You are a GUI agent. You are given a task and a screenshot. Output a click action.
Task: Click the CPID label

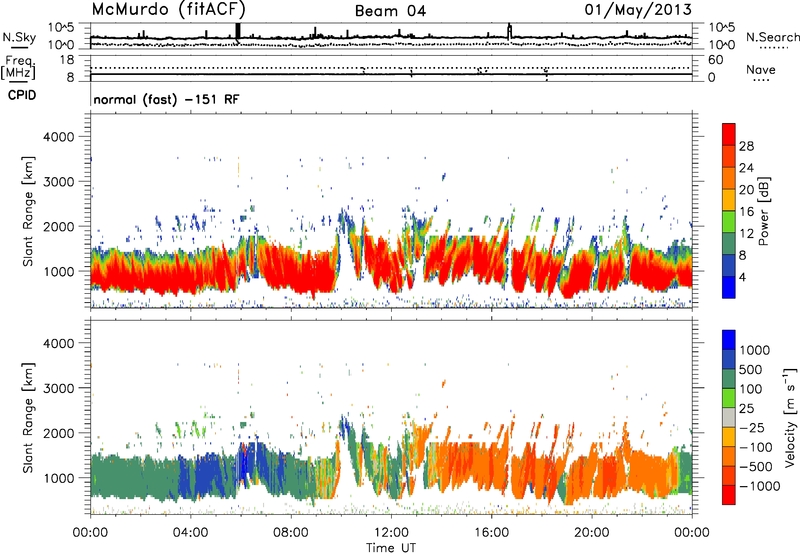(x=22, y=95)
